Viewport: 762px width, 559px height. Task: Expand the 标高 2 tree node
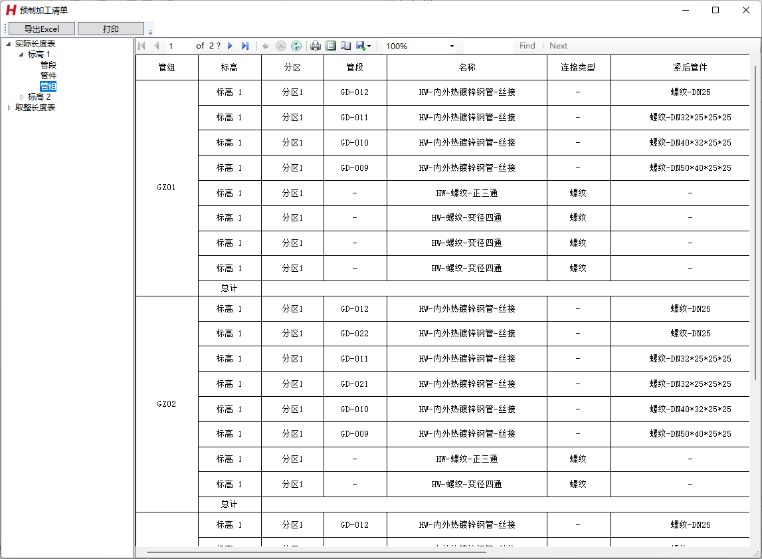(21, 97)
